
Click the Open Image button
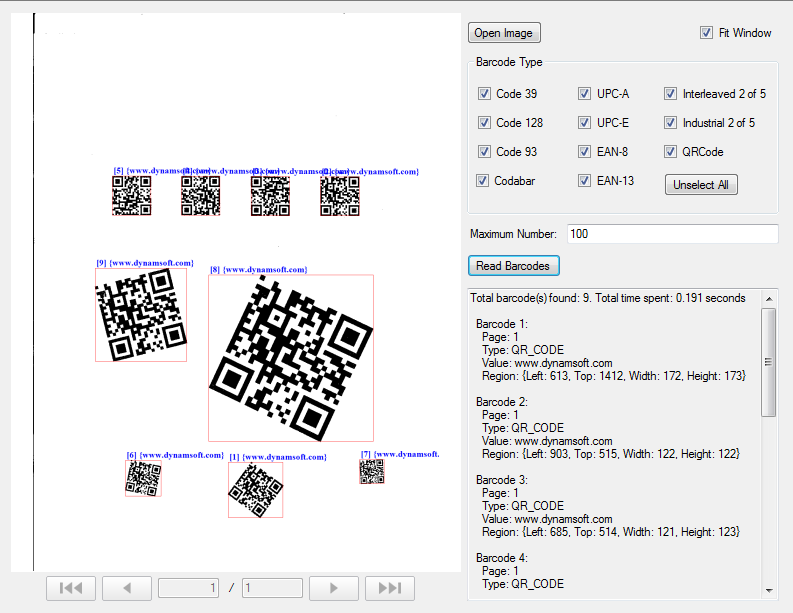[x=504, y=33]
